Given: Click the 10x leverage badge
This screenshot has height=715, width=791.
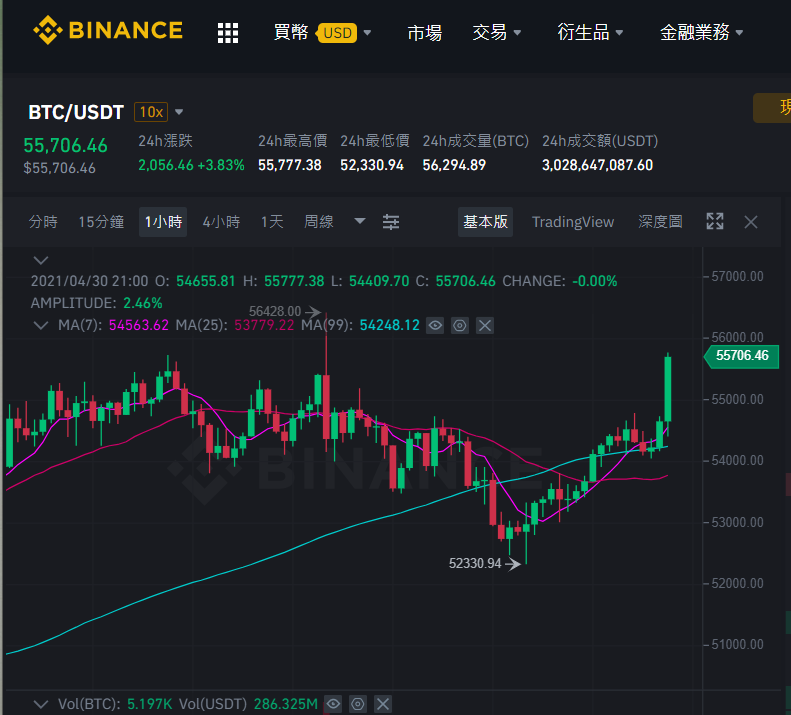Looking at the screenshot, I should 151,112.
